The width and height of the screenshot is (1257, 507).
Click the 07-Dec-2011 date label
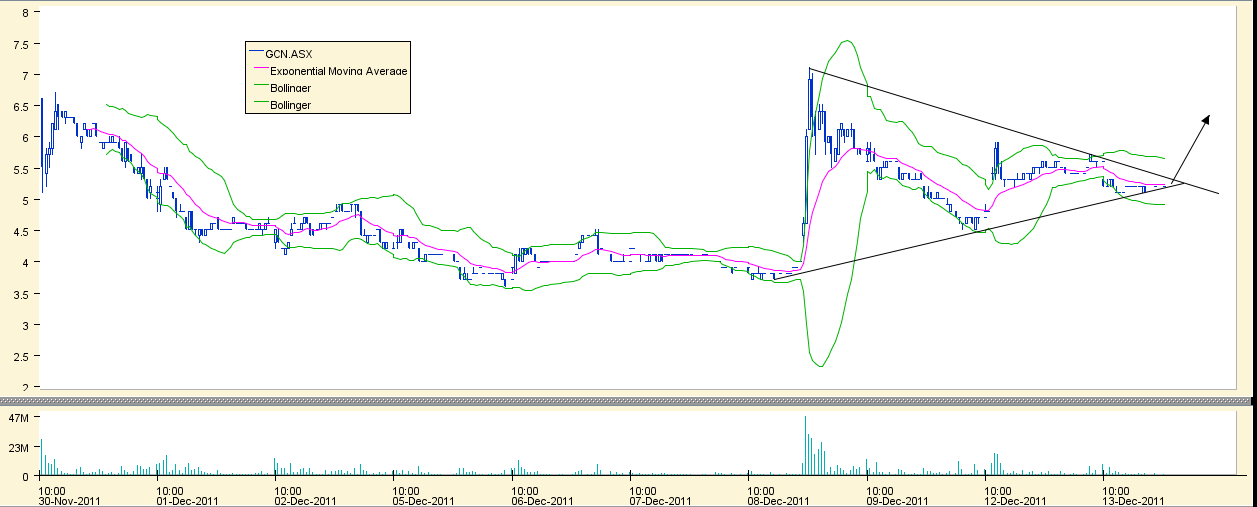click(660, 502)
